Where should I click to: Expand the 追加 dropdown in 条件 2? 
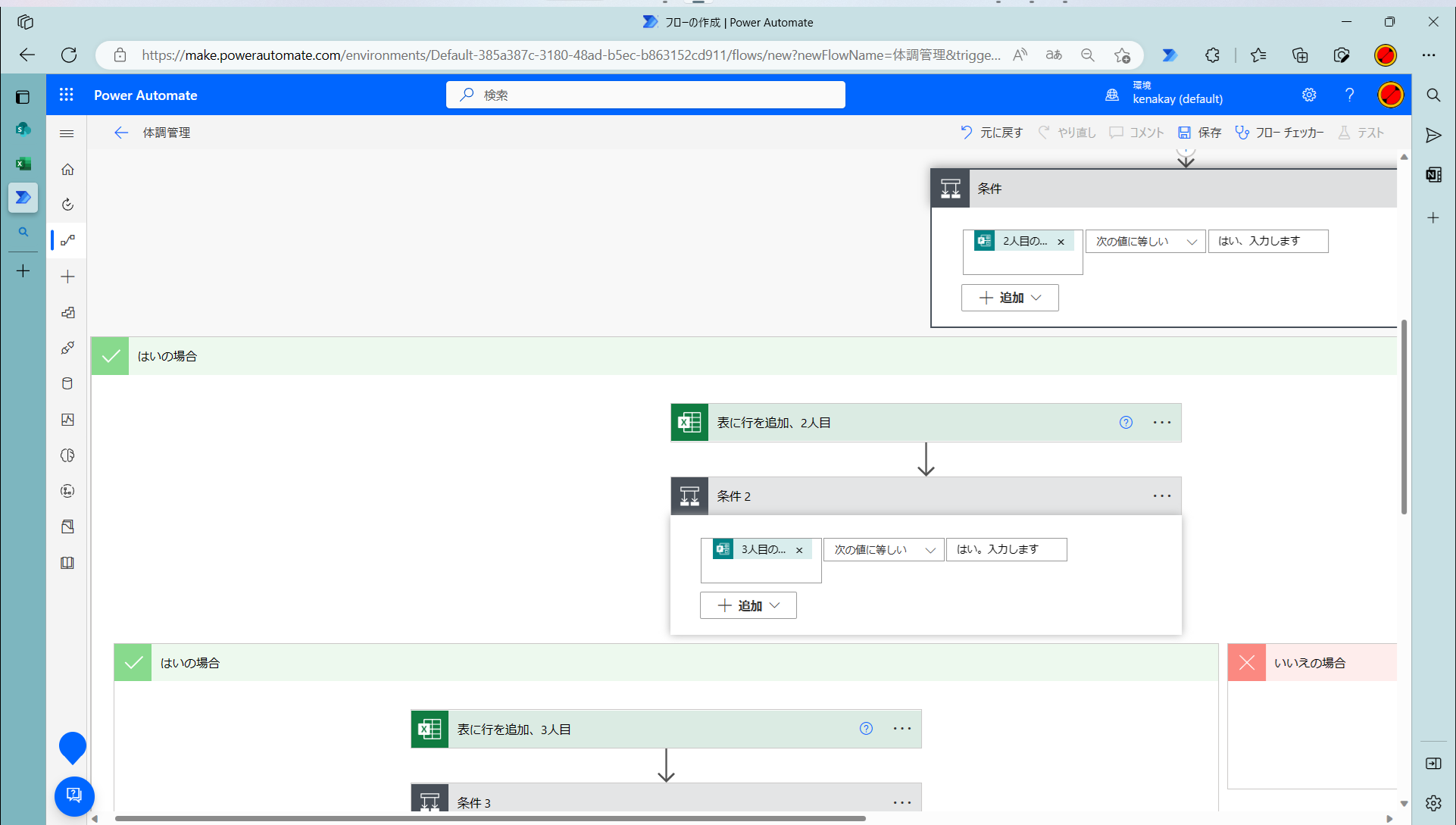tap(748, 605)
